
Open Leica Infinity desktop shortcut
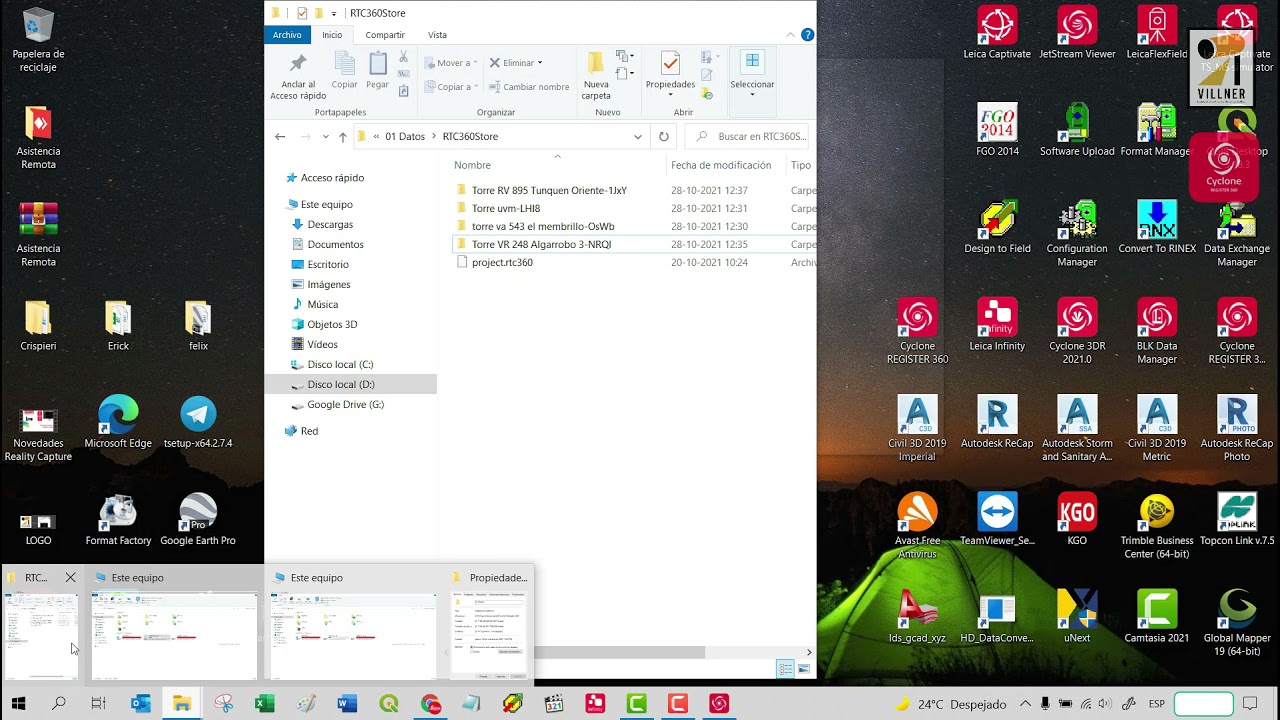(997, 325)
